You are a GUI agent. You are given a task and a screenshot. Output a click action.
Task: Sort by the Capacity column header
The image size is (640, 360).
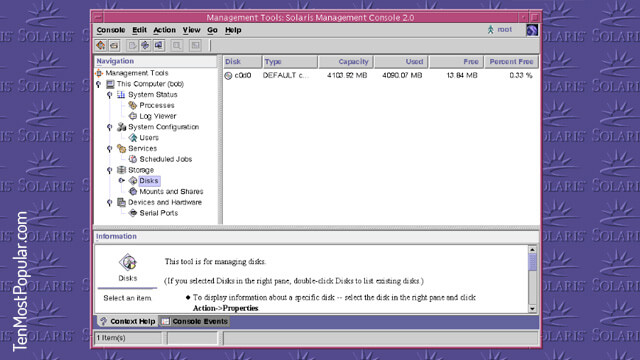(346, 62)
